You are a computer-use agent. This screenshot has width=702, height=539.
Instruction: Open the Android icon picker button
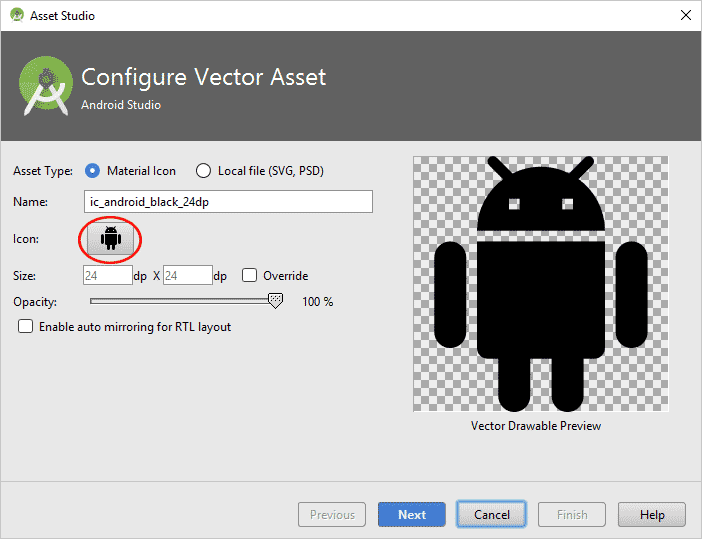(x=111, y=239)
